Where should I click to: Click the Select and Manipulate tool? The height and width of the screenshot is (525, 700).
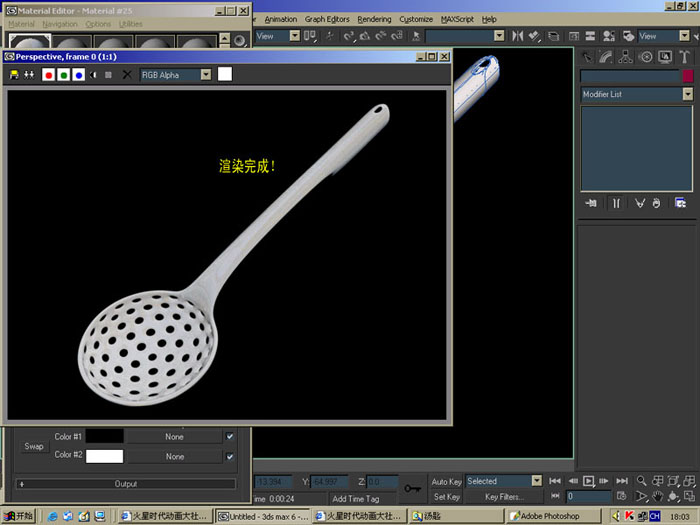pyautogui.click(x=330, y=36)
